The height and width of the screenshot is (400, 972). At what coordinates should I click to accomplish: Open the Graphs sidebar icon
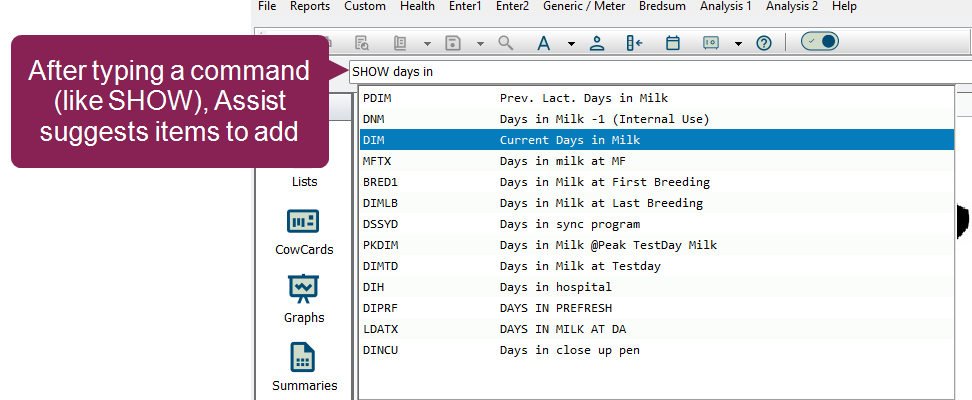coord(303,290)
